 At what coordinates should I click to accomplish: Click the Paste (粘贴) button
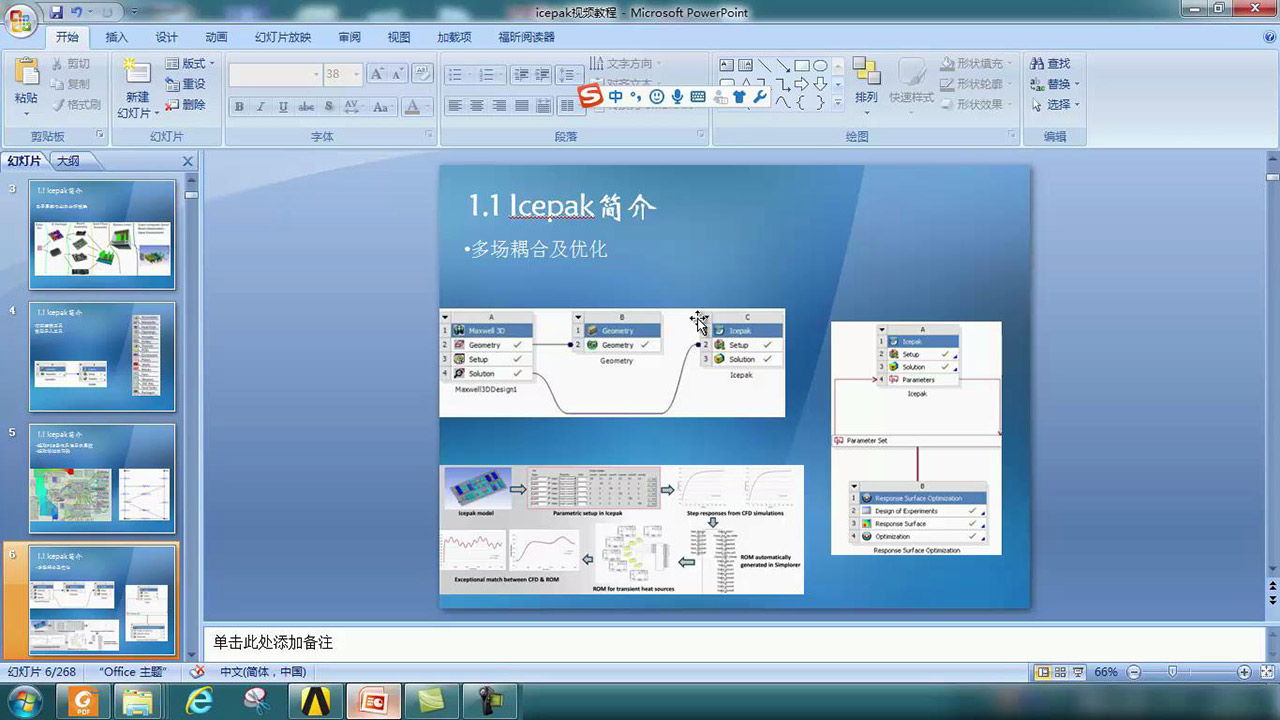27,85
